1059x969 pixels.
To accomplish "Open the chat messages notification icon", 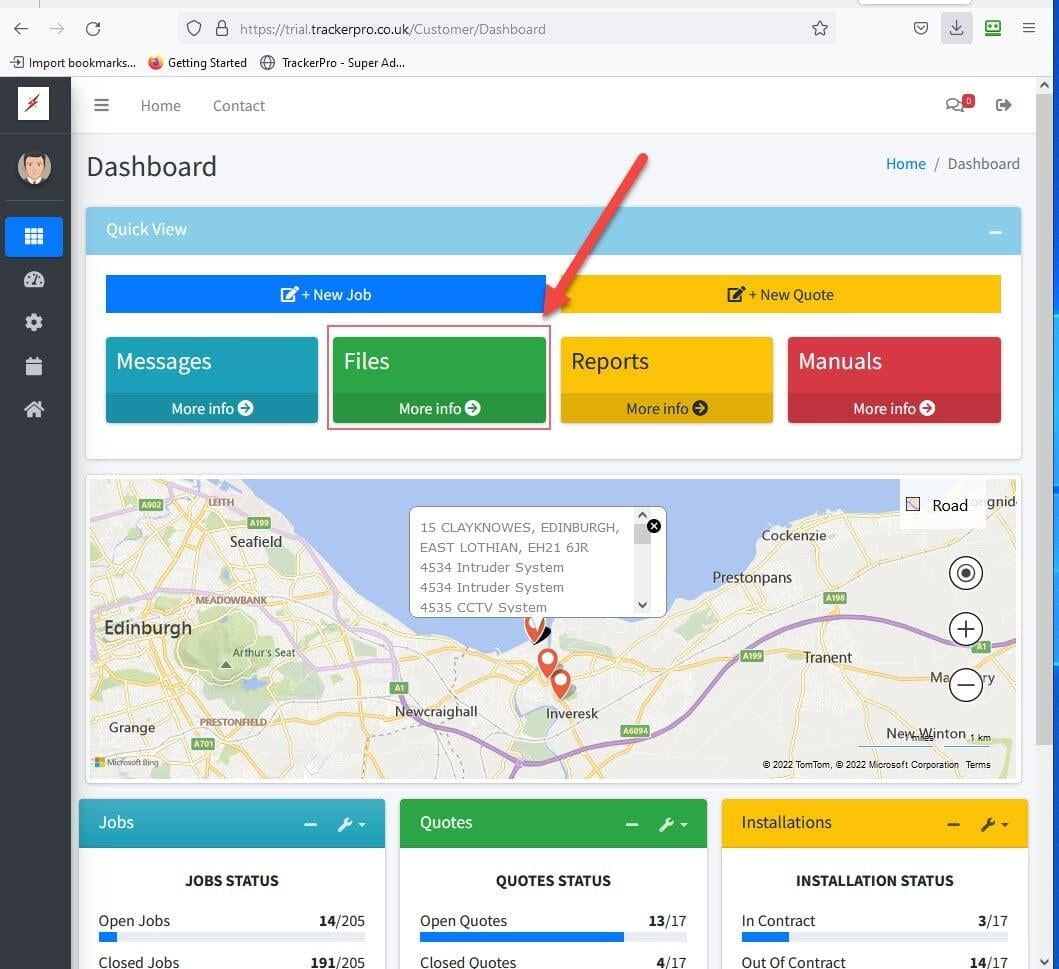I will 956,105.
